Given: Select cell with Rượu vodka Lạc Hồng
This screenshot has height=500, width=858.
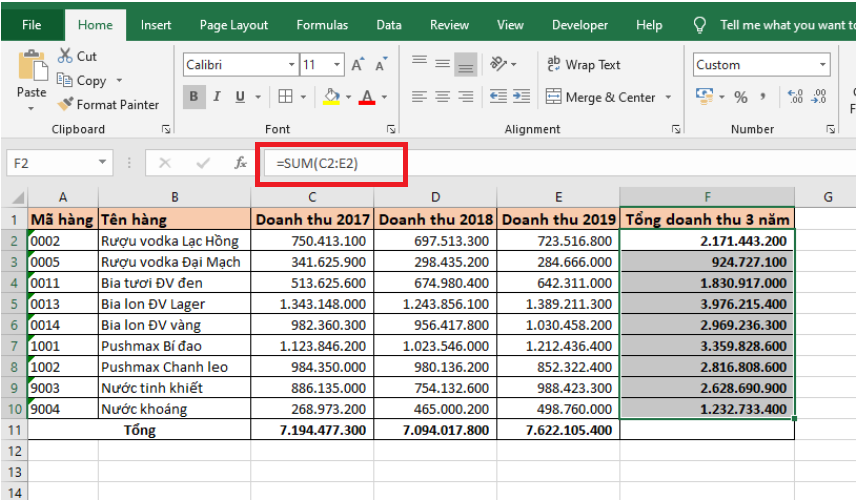Looking at the screenshot, I should [x=175, y=241].
